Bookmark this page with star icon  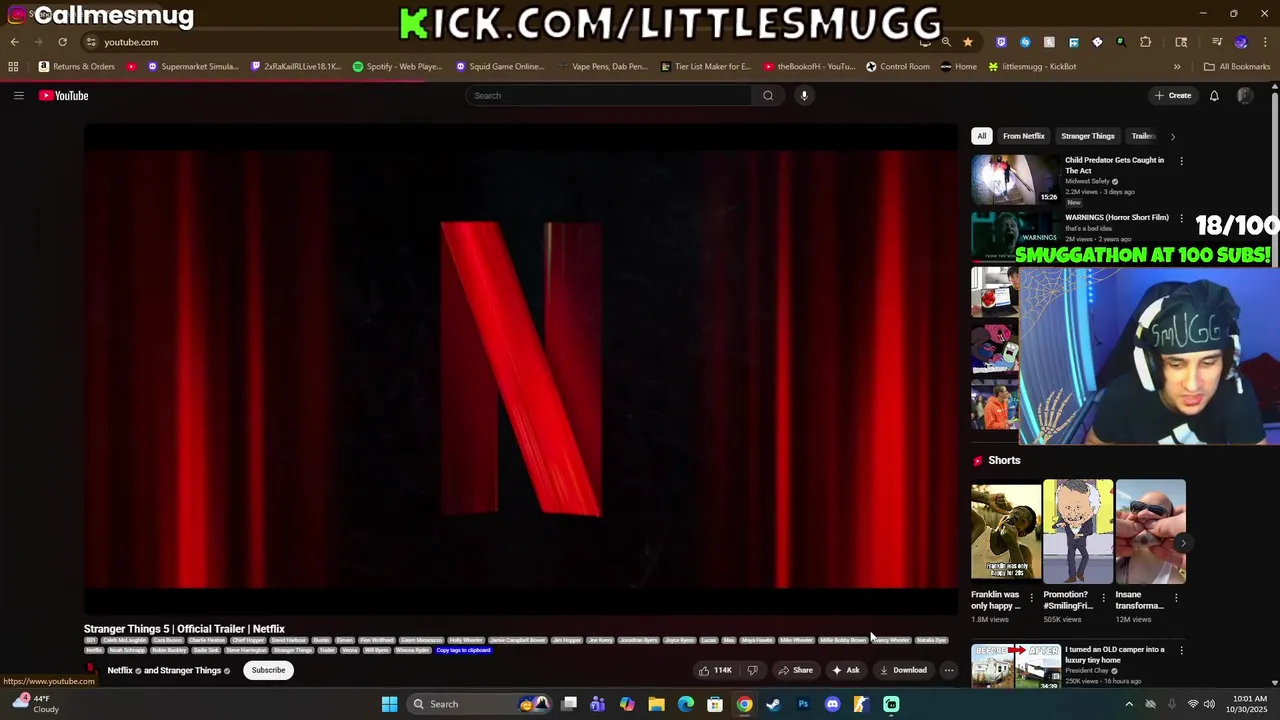pos(968,42)
